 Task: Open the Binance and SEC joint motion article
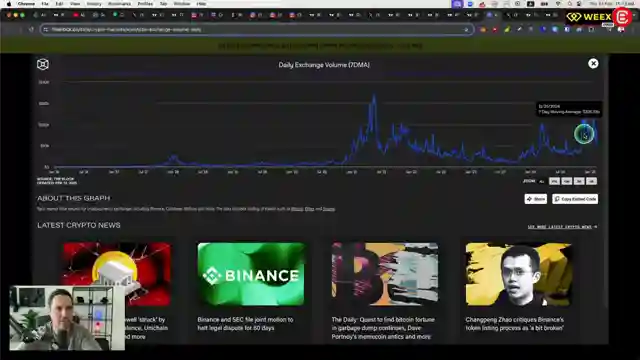point(245,324)
